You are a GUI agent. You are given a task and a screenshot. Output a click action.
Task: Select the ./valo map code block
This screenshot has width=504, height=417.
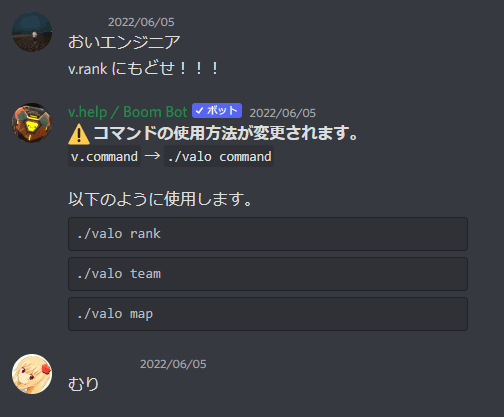[268, 314]
